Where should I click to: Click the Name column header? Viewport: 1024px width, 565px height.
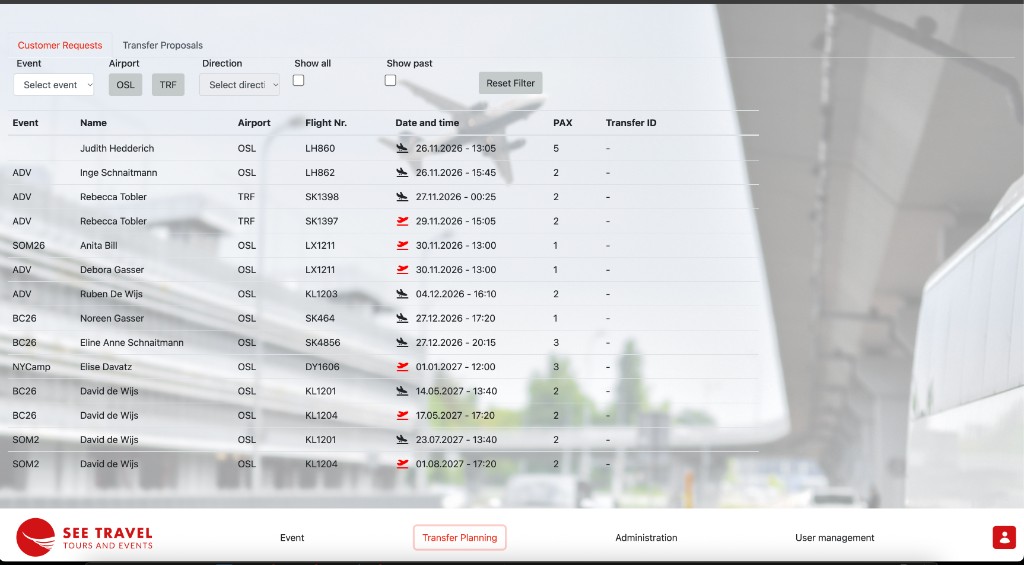[x=93, y=123]
